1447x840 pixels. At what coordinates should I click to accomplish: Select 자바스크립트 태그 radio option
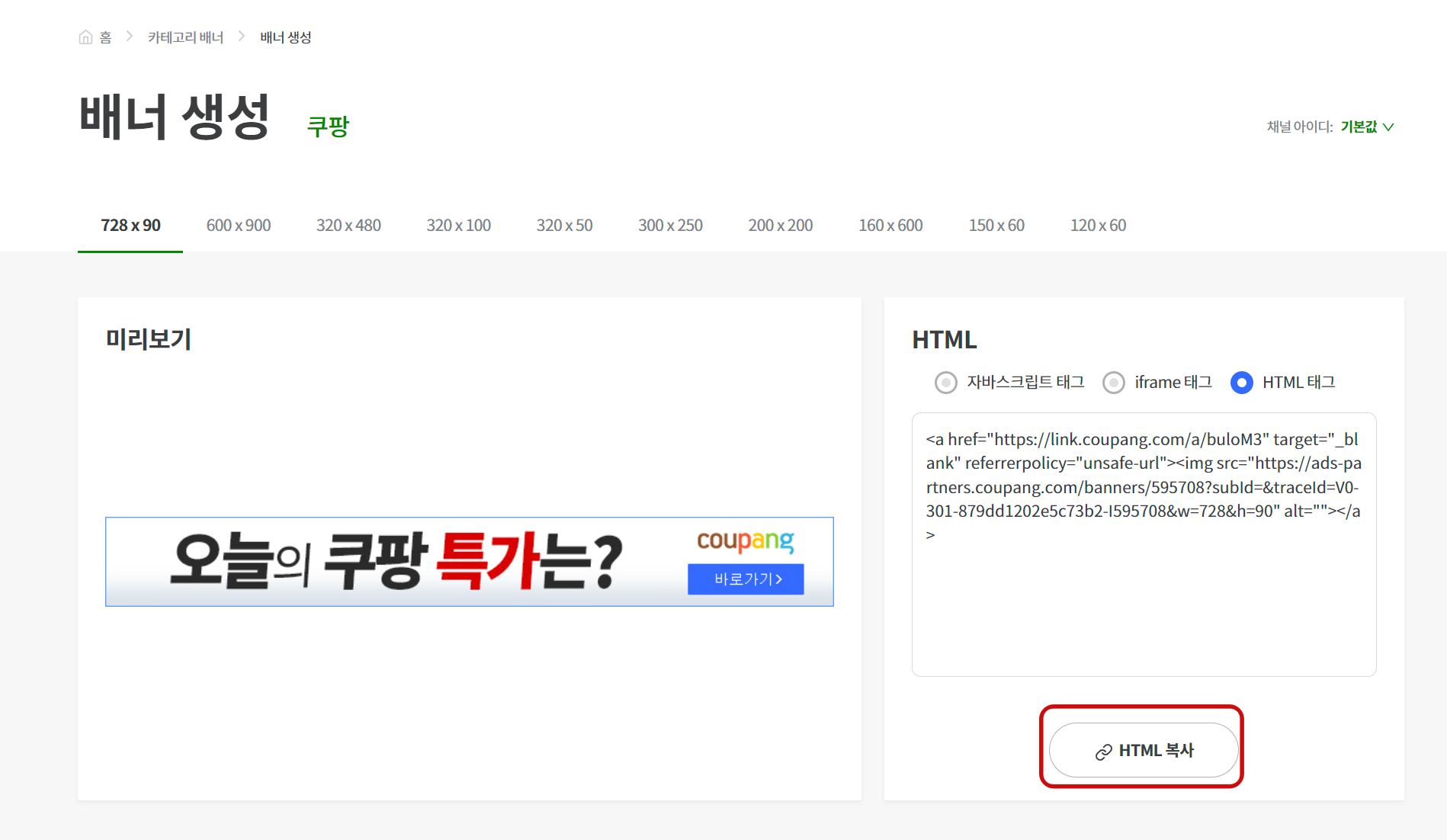(x=946, y=382)
